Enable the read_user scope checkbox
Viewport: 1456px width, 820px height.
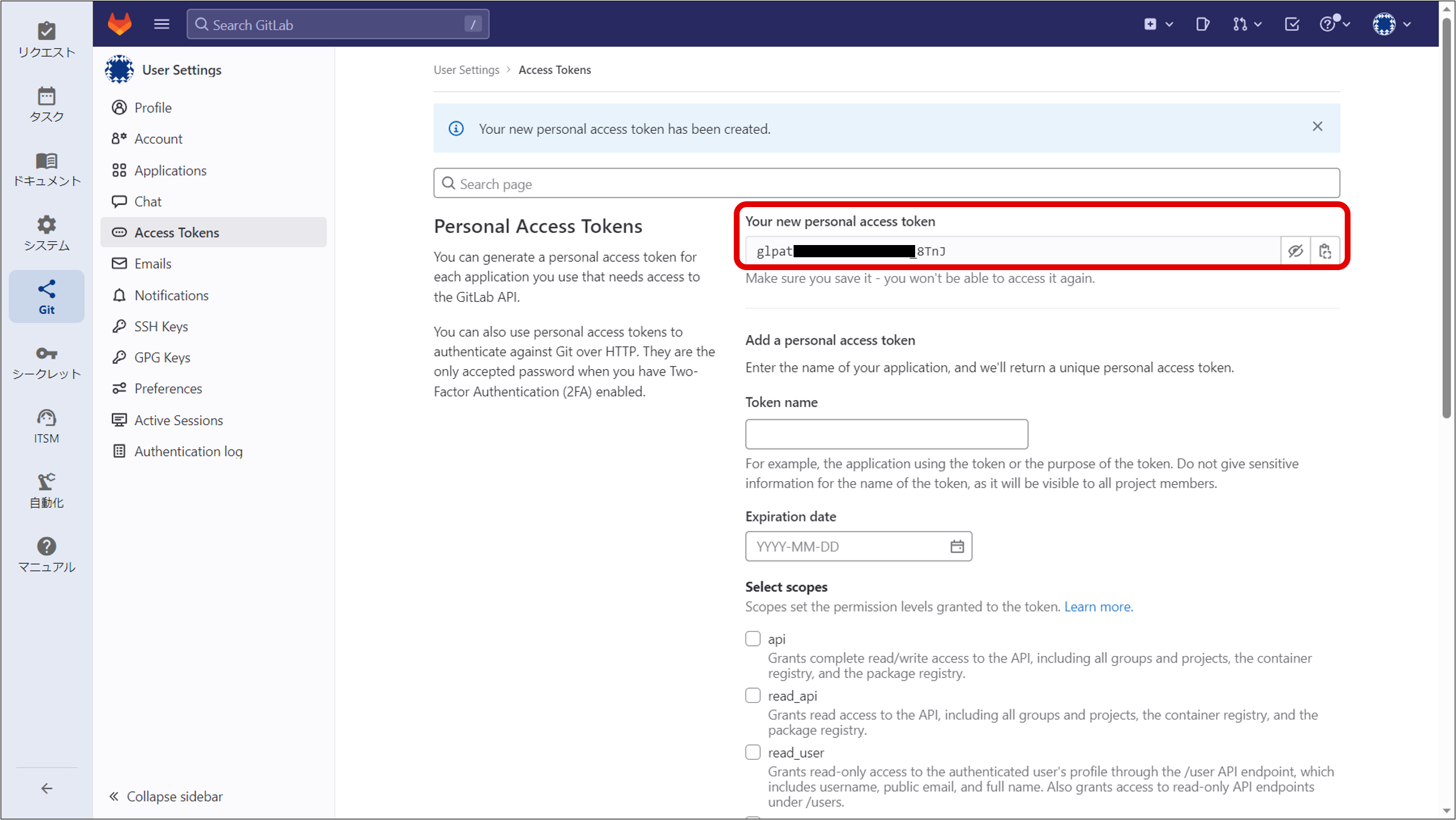[753, 753]
